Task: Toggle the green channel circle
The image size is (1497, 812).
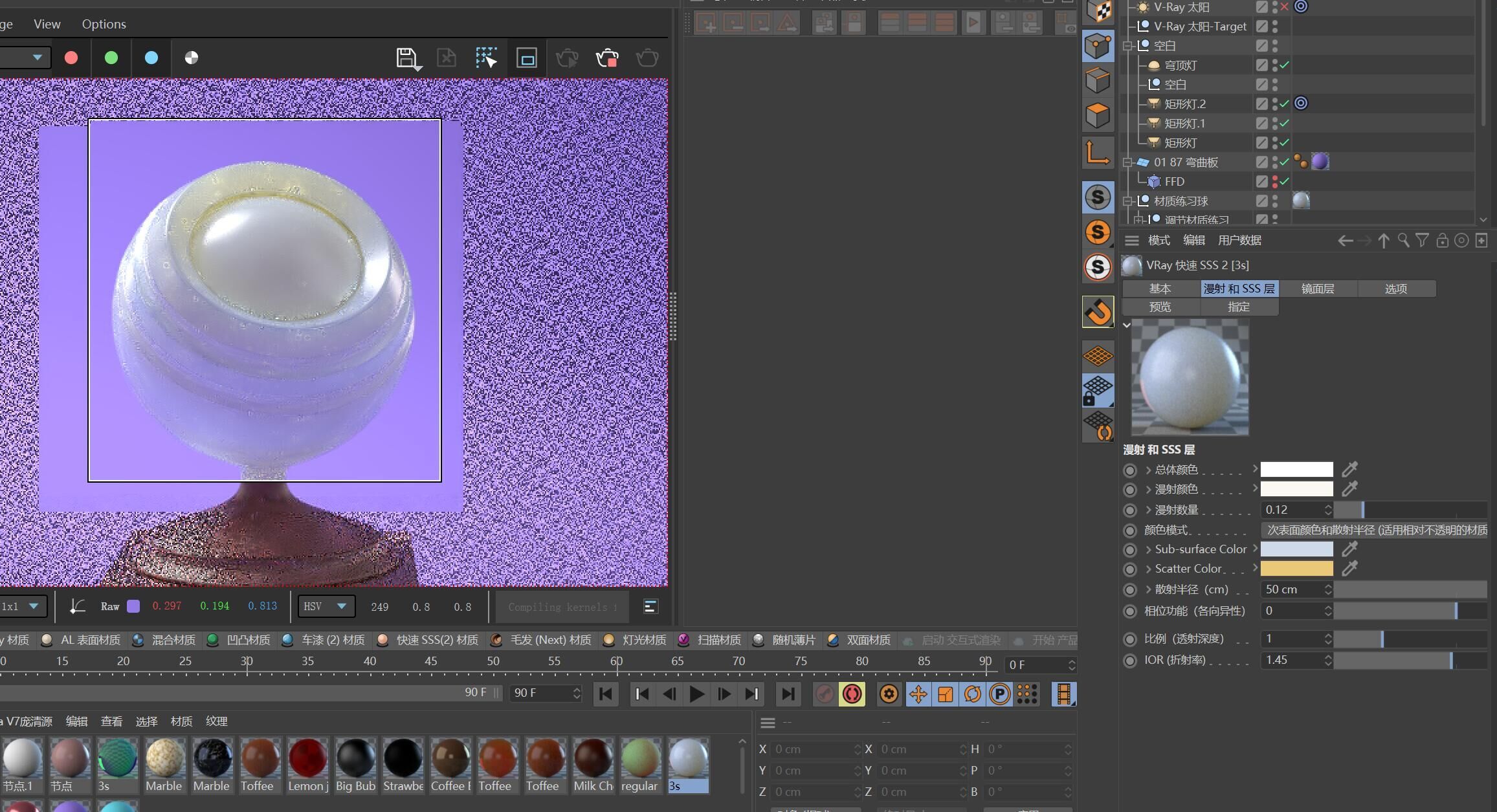Action: [x=111, y=58]
